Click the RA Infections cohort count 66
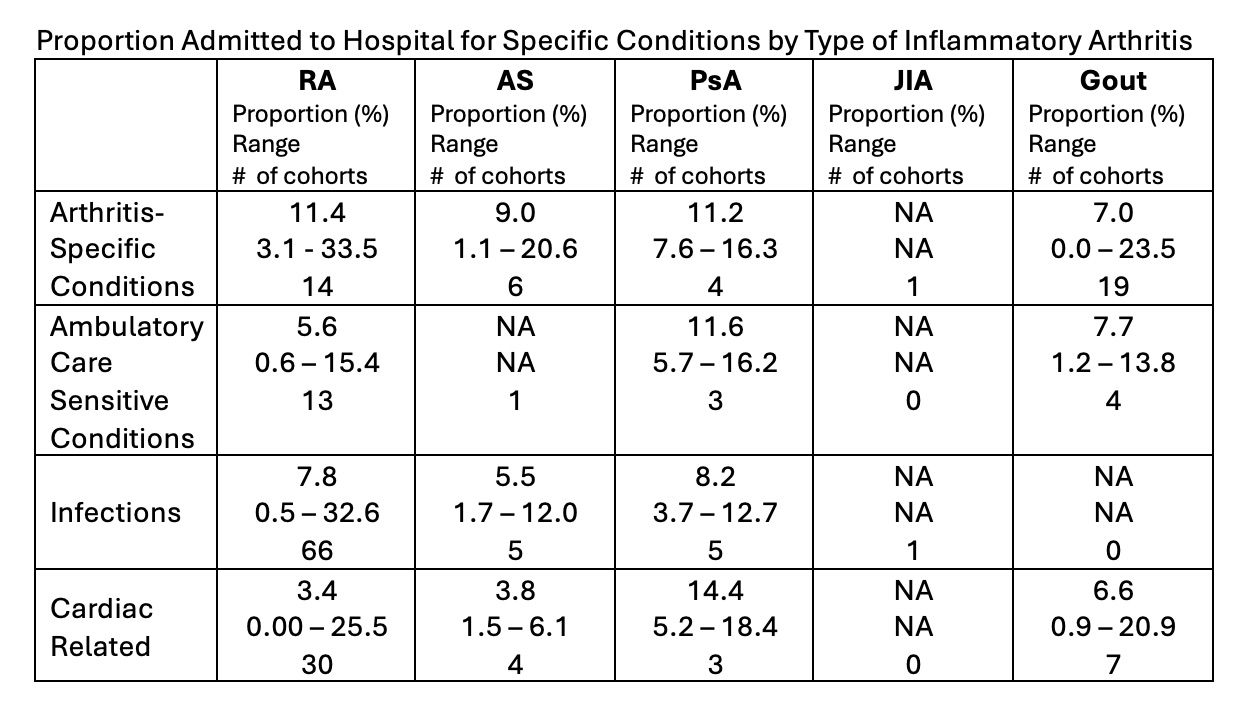Image resolution: width=1248 pixels, height=718 pixels. coord(317,551)
